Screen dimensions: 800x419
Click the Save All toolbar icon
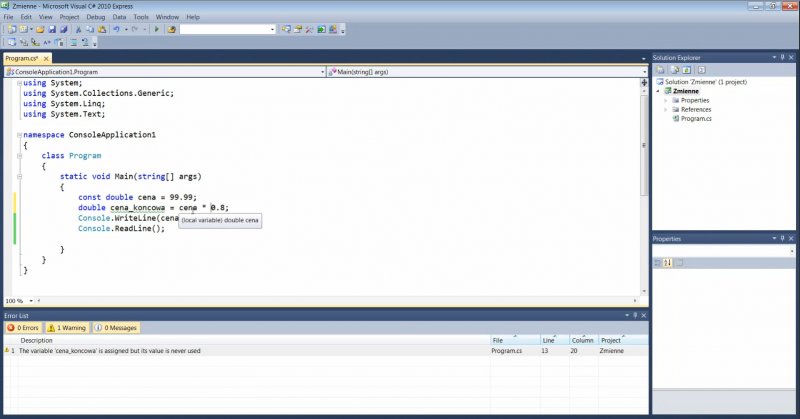tap(63, 30)
